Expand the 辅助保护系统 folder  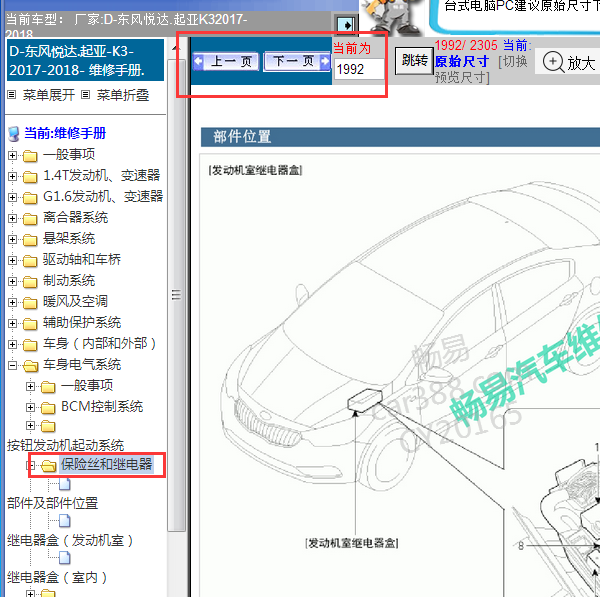12,323
